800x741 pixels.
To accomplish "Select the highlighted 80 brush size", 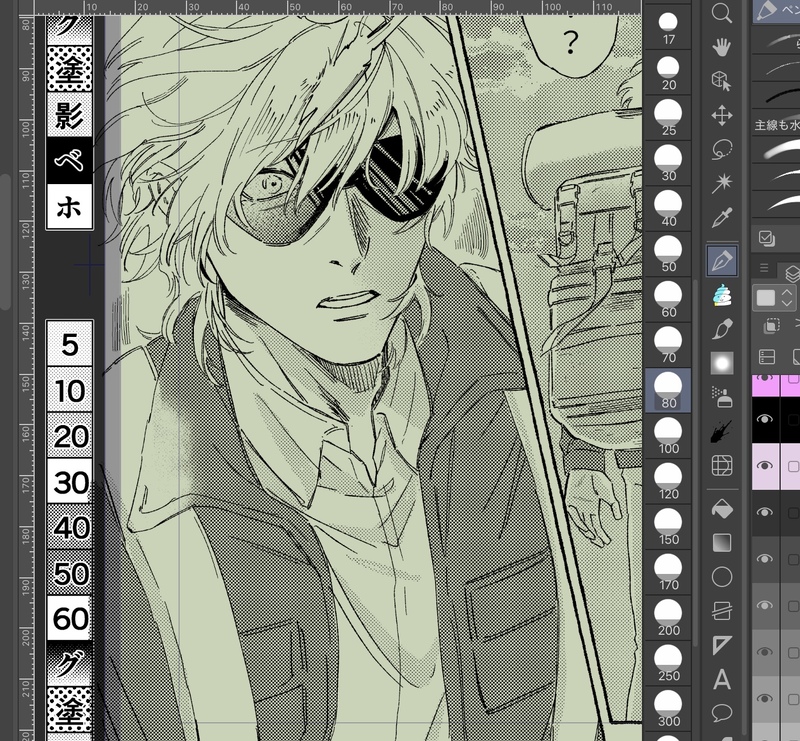I will [x=668, y=390].
